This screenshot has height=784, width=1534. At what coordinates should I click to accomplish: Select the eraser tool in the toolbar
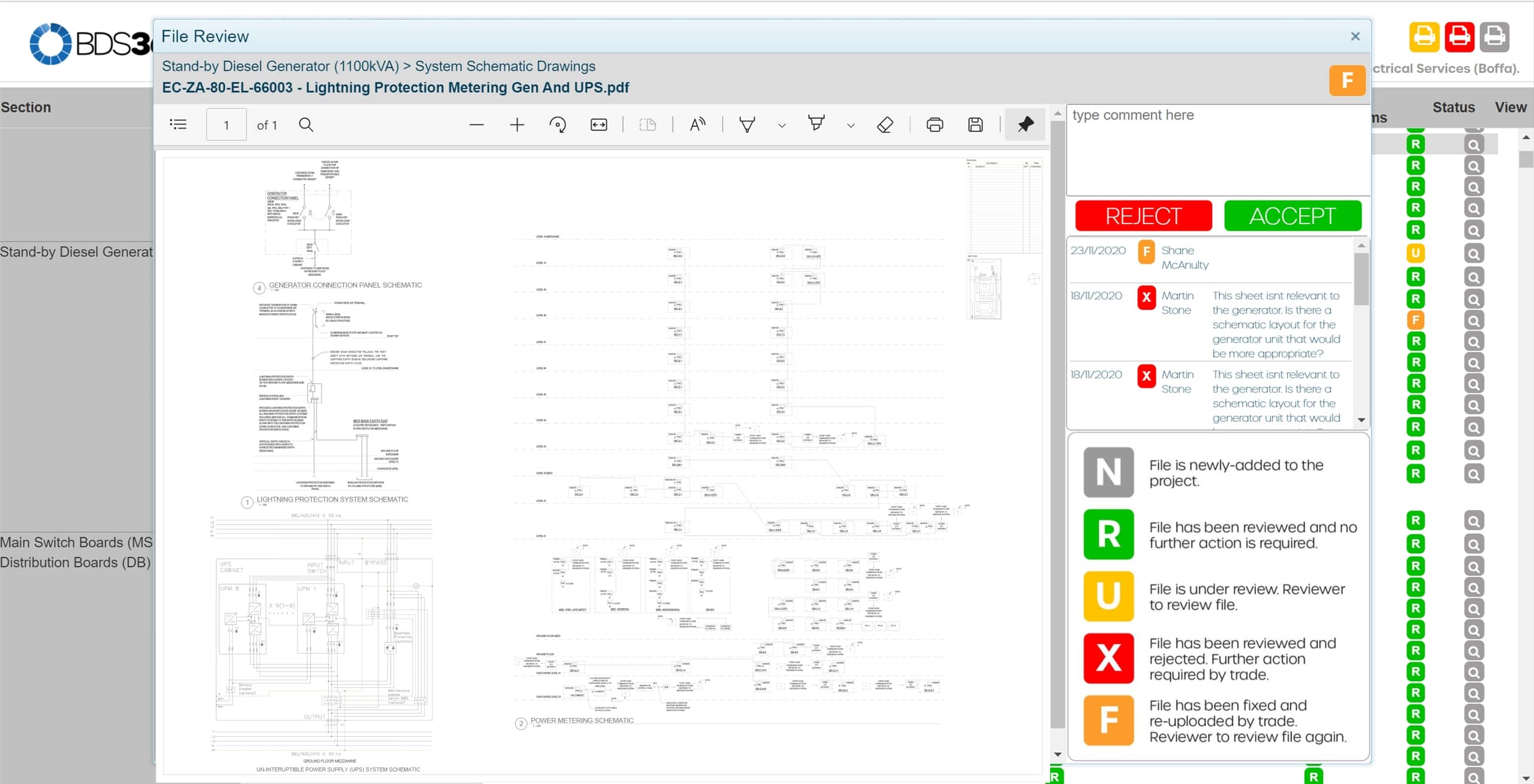[x=885, y=125]
